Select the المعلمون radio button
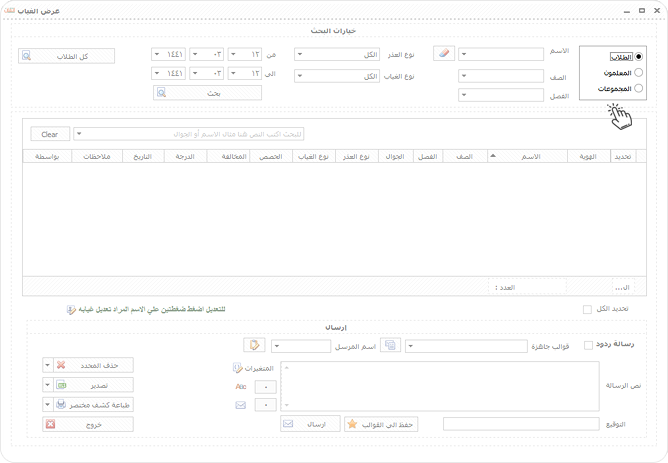The width and height of the screenshot is (668, 463). coord(638,72)
